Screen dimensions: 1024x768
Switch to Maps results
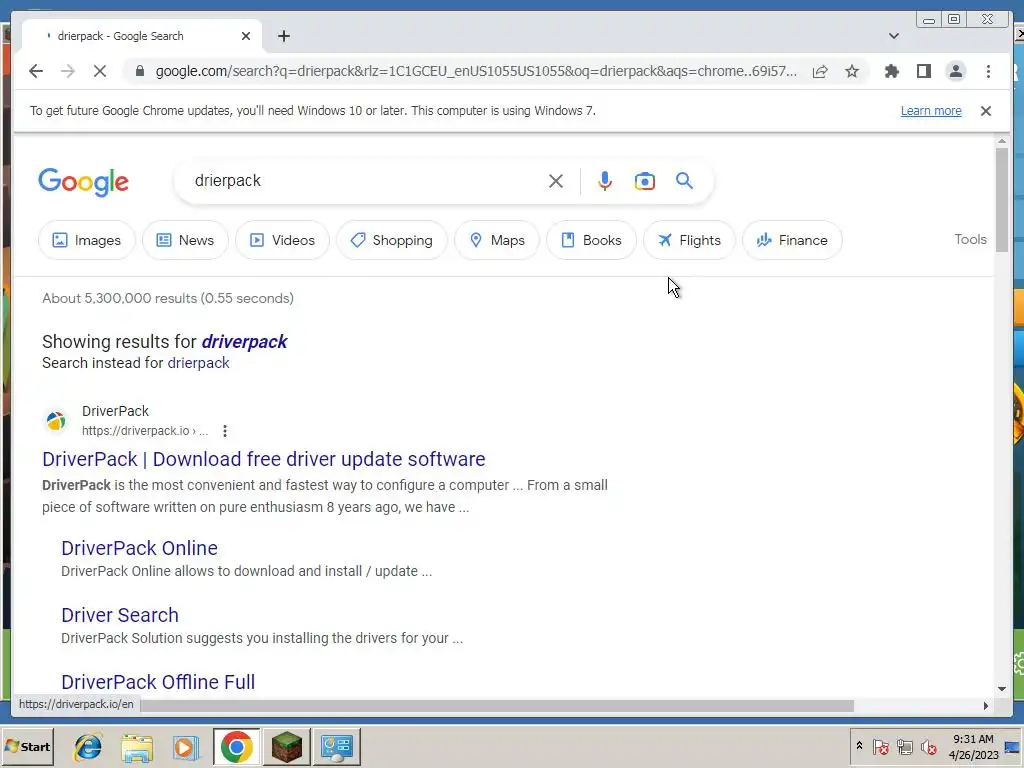click(x=497, y=240)
